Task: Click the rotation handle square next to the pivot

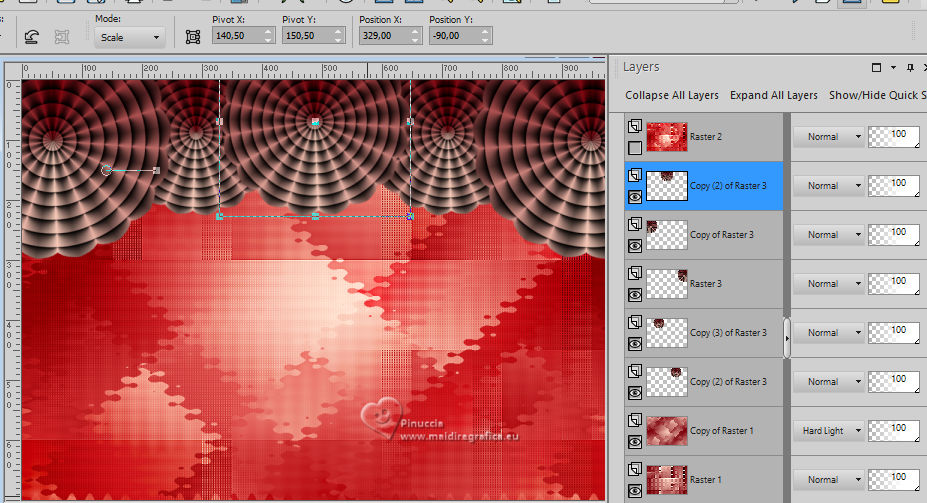Action: [x=157, y=170]
